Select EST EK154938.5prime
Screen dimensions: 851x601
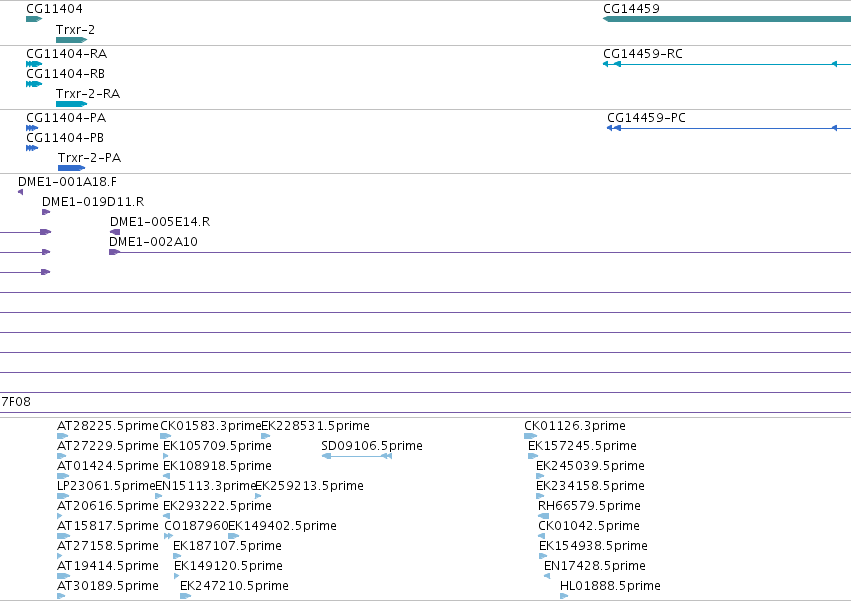[593, 547]
